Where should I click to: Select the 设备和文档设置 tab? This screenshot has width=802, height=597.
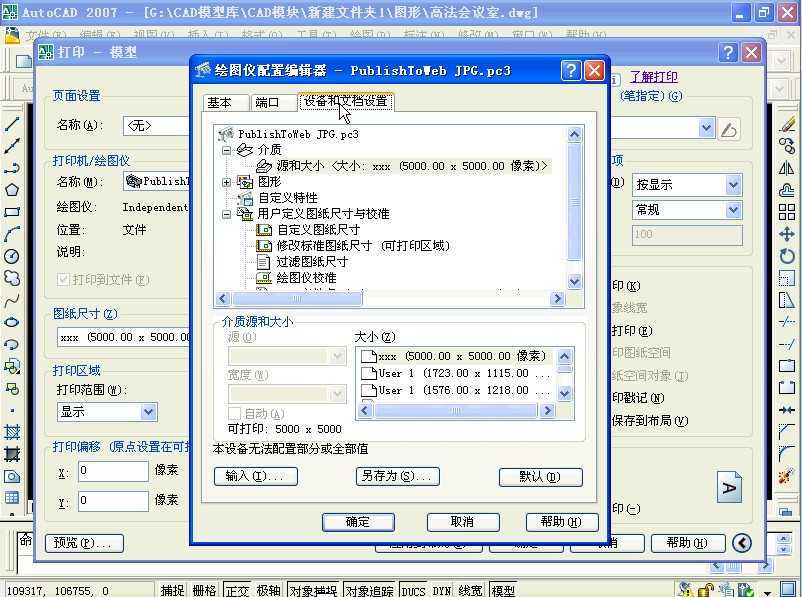[x=346, y=101]
